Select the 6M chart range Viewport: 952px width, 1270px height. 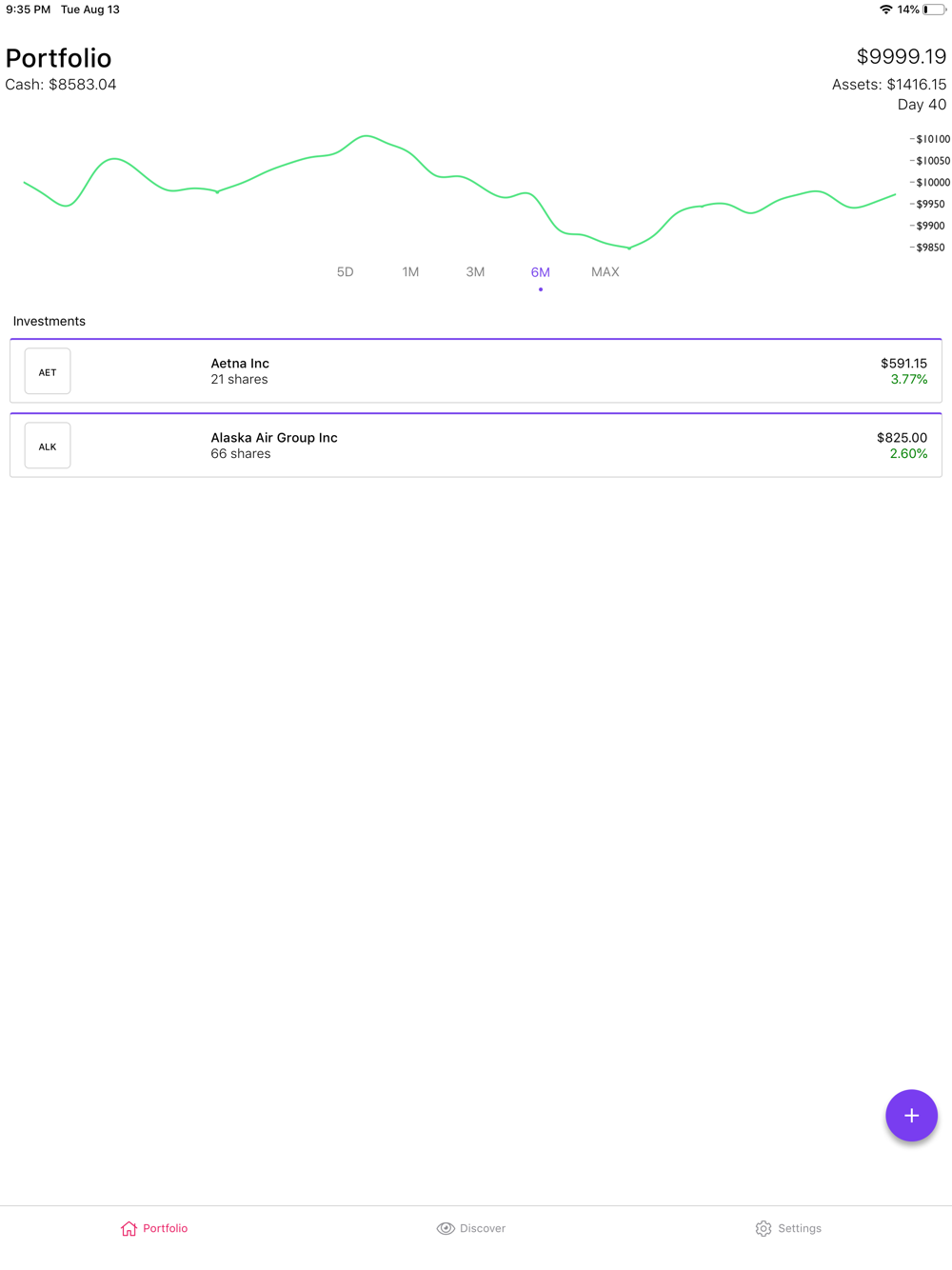pos(540,272)
